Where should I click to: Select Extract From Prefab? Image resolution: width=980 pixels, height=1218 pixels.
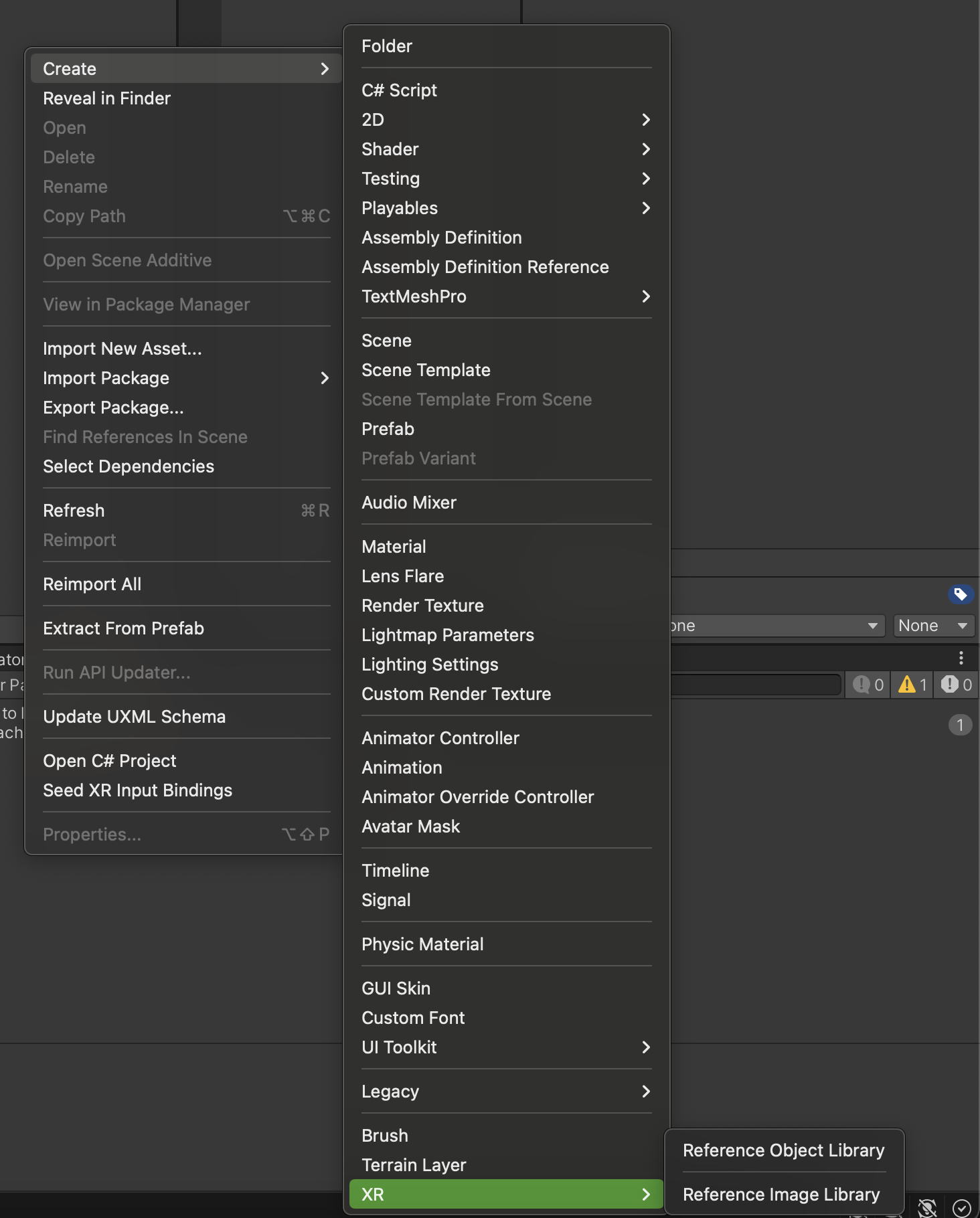point(186,628)
